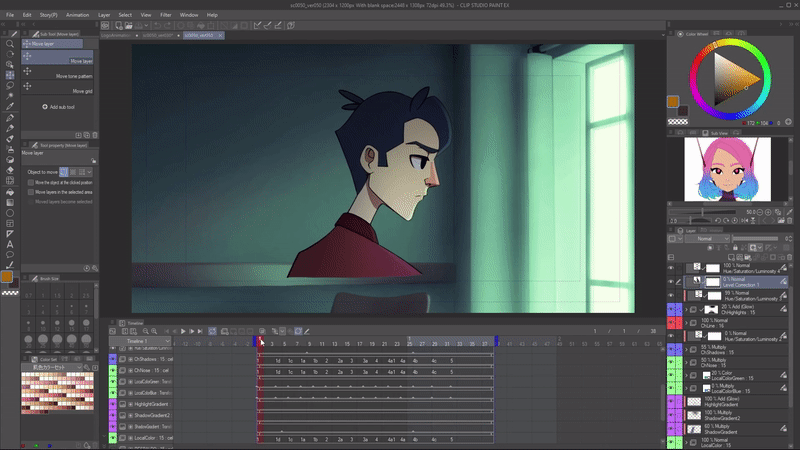Open the Window menu

189,15
